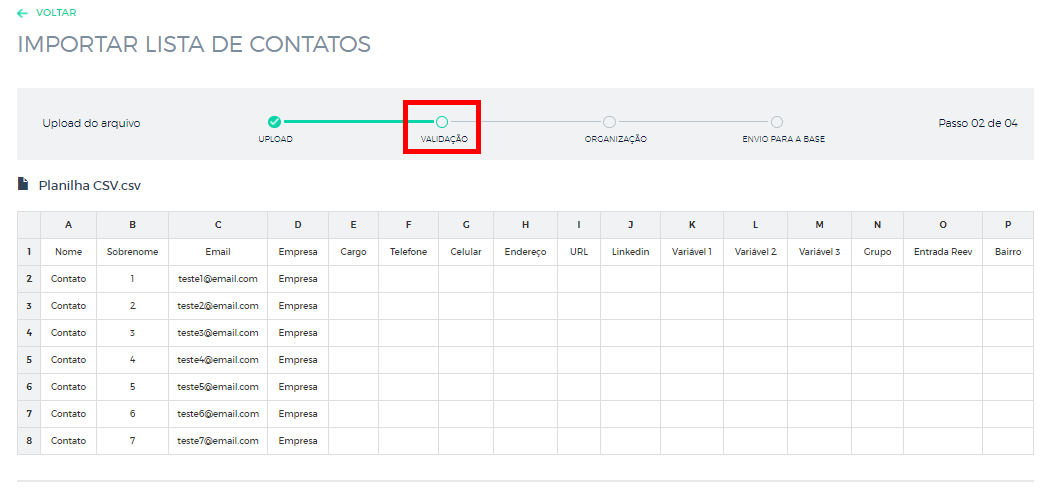Click the Nome header cell
Viewport: 1046px width, 491px height.
[x=69, y=252]
